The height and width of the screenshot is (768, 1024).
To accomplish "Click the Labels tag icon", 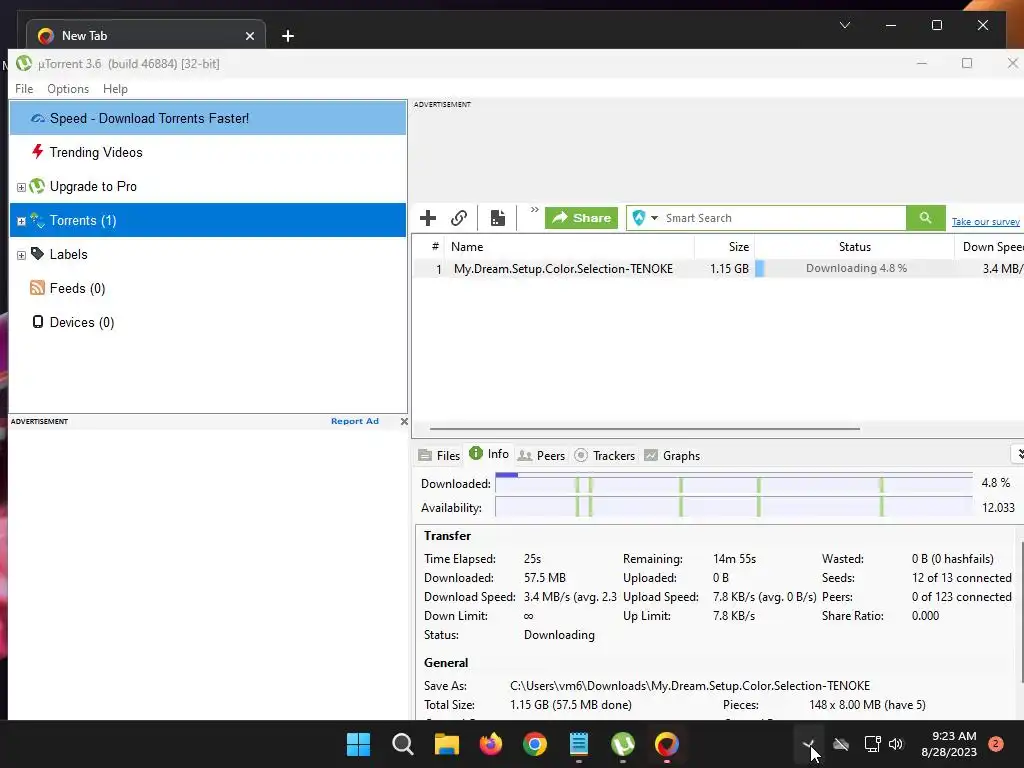I will coord(38,253).
